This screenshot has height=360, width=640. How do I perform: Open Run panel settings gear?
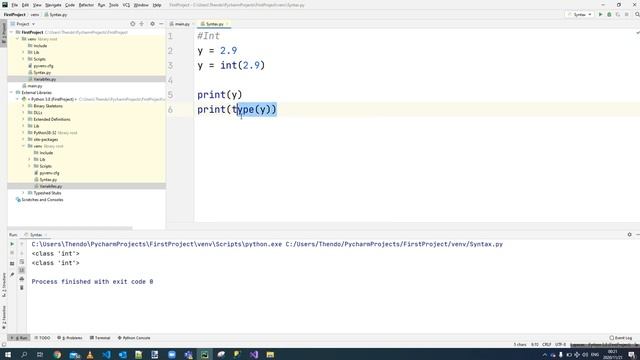629,234
